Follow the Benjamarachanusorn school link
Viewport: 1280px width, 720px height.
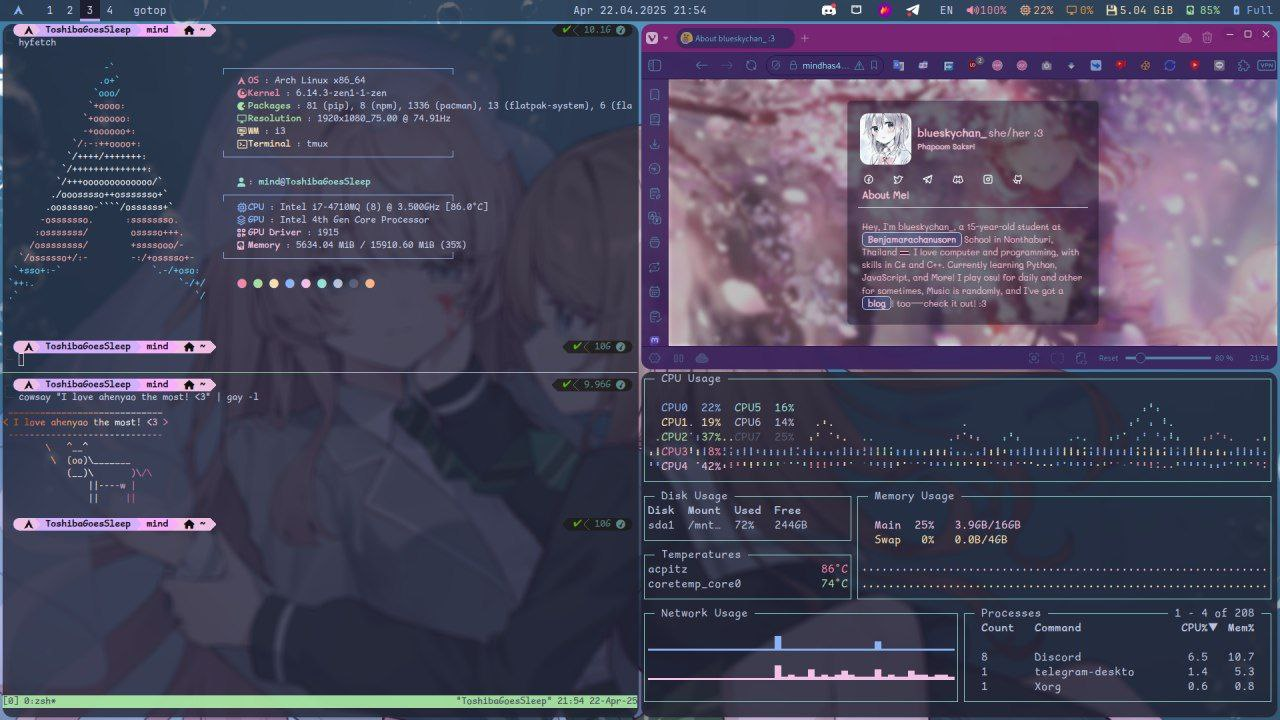(x=911, y=240)
